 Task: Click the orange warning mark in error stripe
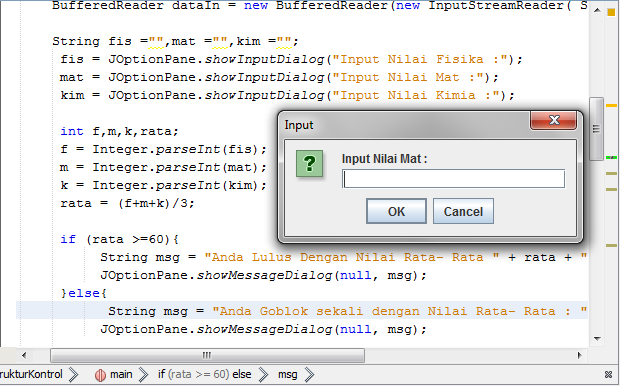(611, 106)
